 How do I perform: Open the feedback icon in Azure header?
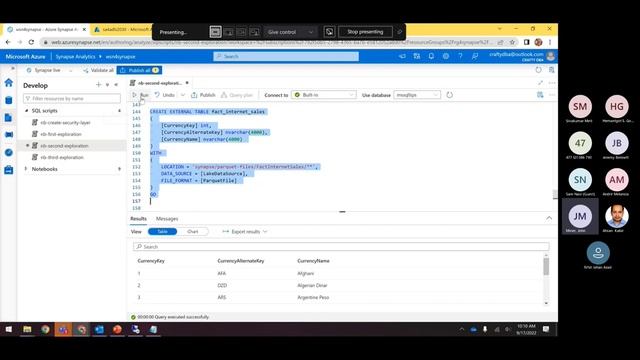click(475, 56)
